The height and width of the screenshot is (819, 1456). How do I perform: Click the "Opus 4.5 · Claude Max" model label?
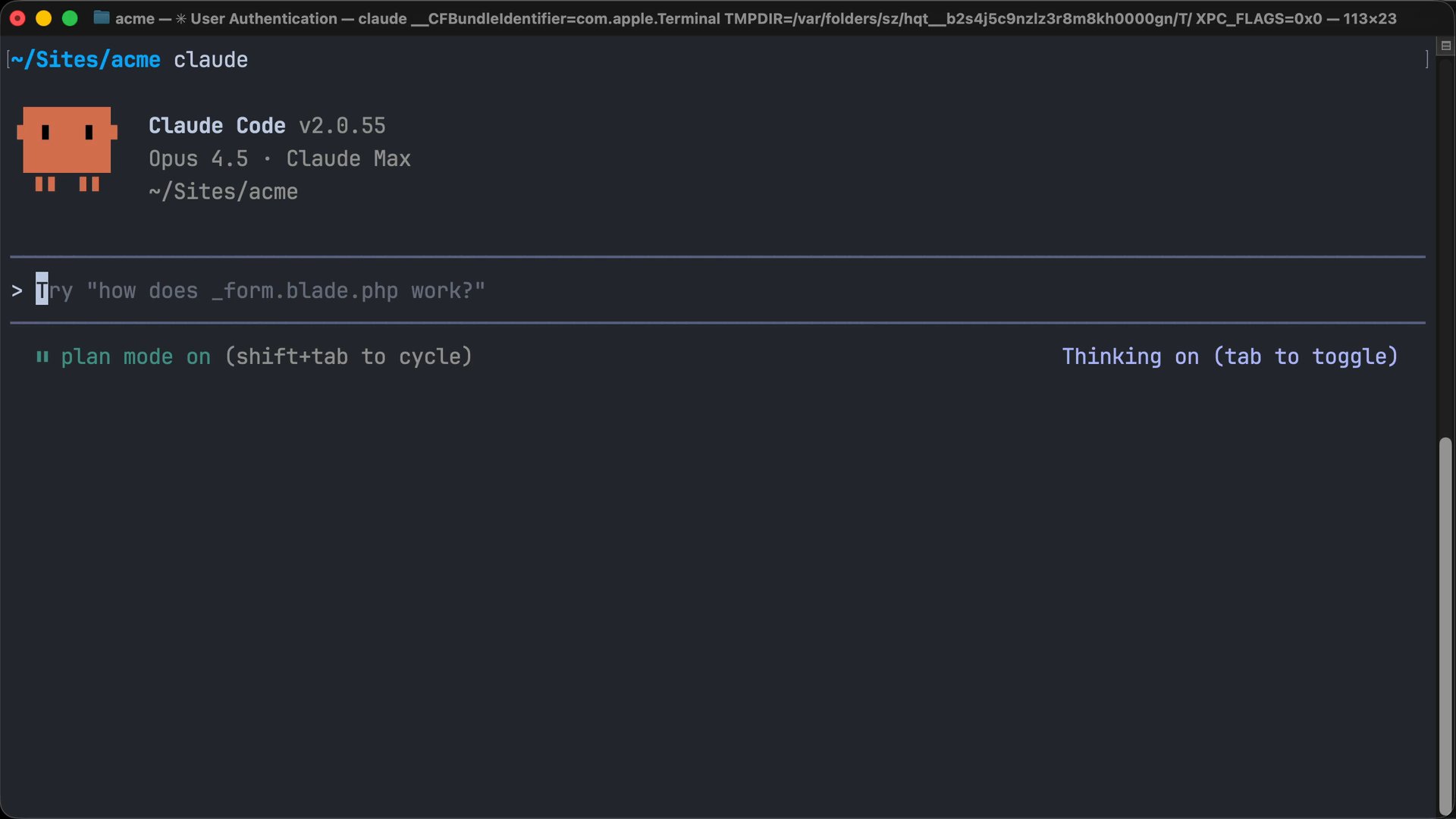(279, 158)
